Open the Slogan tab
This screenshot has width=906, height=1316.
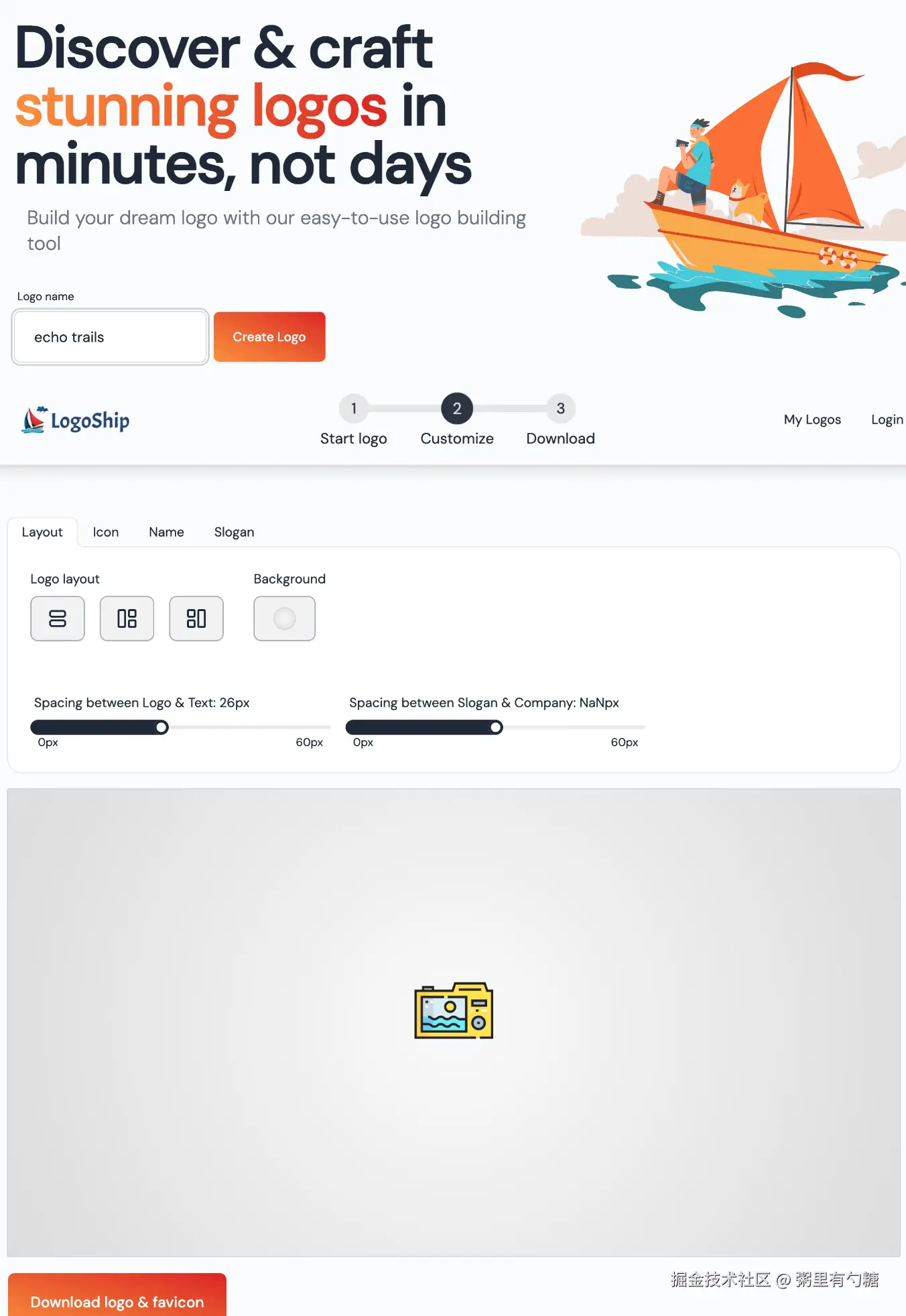coord(234,532)
